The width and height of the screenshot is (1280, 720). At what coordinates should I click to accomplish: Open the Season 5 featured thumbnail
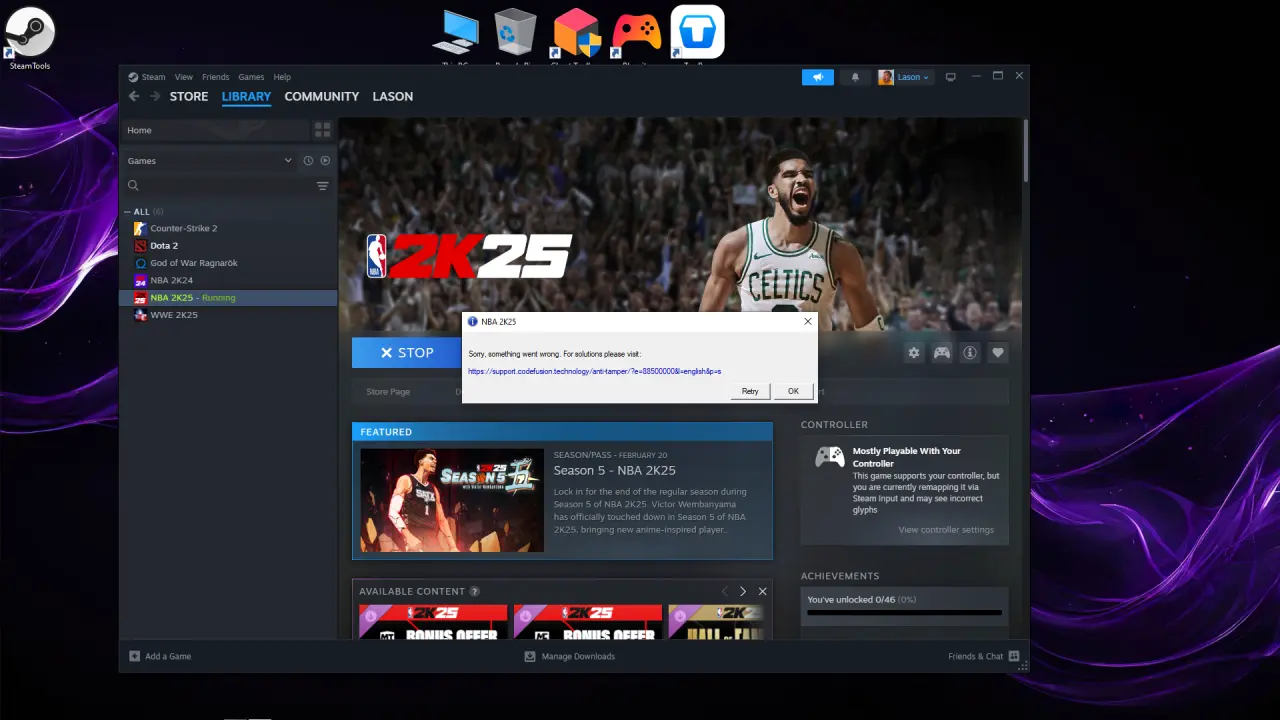pos(452,500)
